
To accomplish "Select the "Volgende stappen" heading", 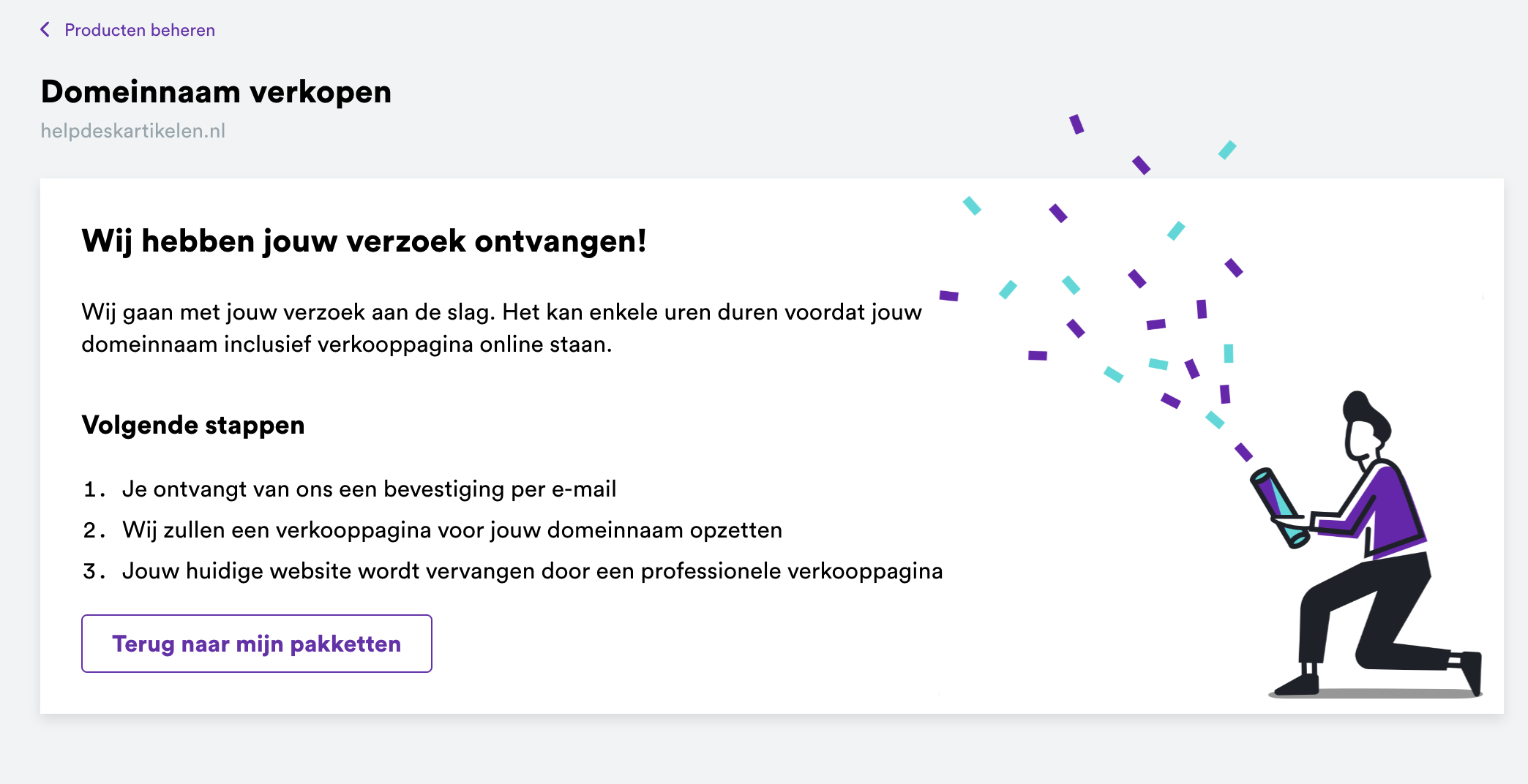I will tap(193, 425).
